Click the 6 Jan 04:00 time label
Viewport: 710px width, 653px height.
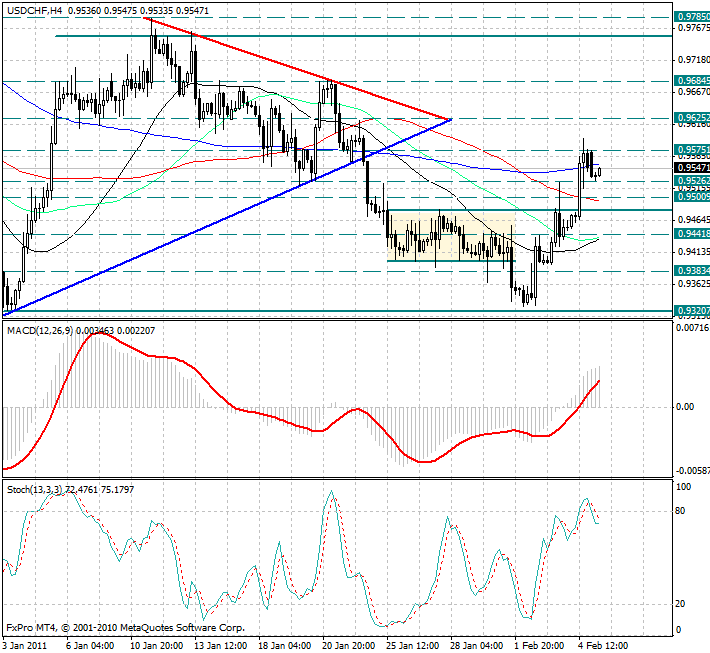click(90, 645)
